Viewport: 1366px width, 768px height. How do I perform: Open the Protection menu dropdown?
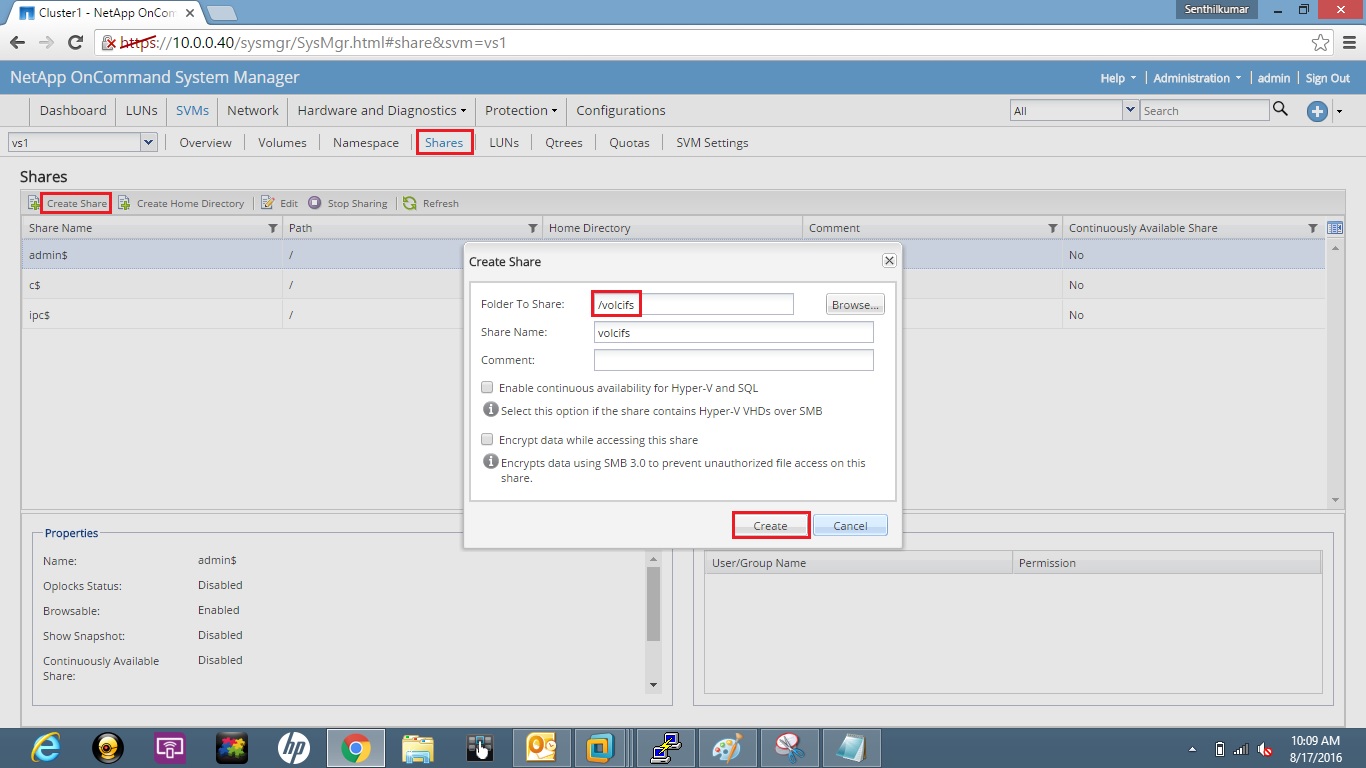pyautogui.click(x=520, y=110)
